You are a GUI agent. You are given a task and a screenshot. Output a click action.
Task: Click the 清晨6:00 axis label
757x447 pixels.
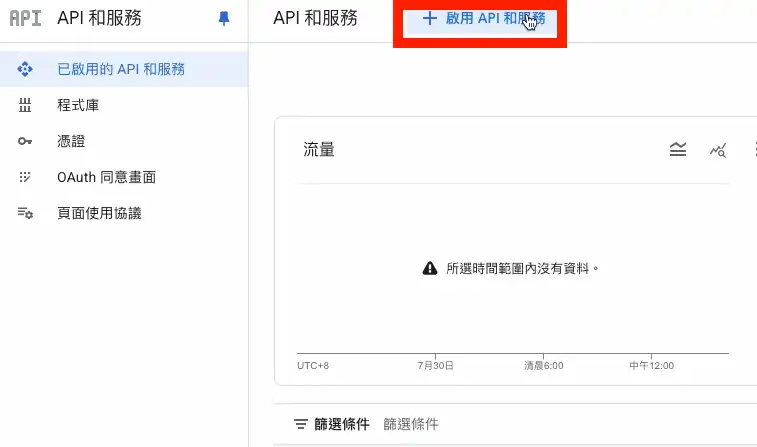544,366
